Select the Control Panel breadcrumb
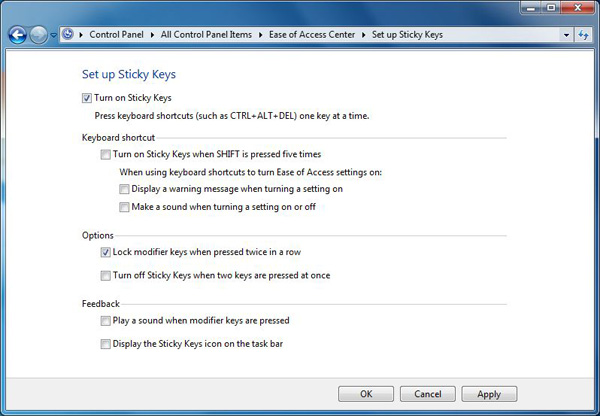 click(117, 35)
